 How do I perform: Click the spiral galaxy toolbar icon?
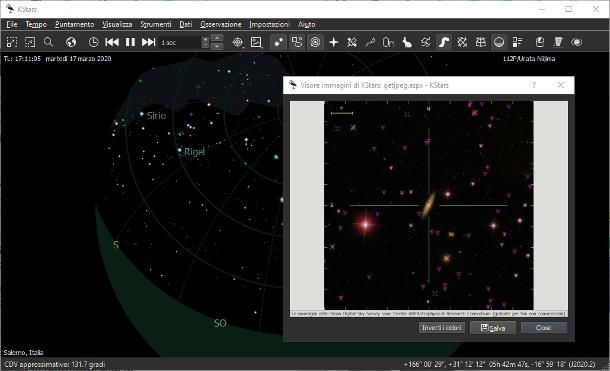[x=577, y=42]
